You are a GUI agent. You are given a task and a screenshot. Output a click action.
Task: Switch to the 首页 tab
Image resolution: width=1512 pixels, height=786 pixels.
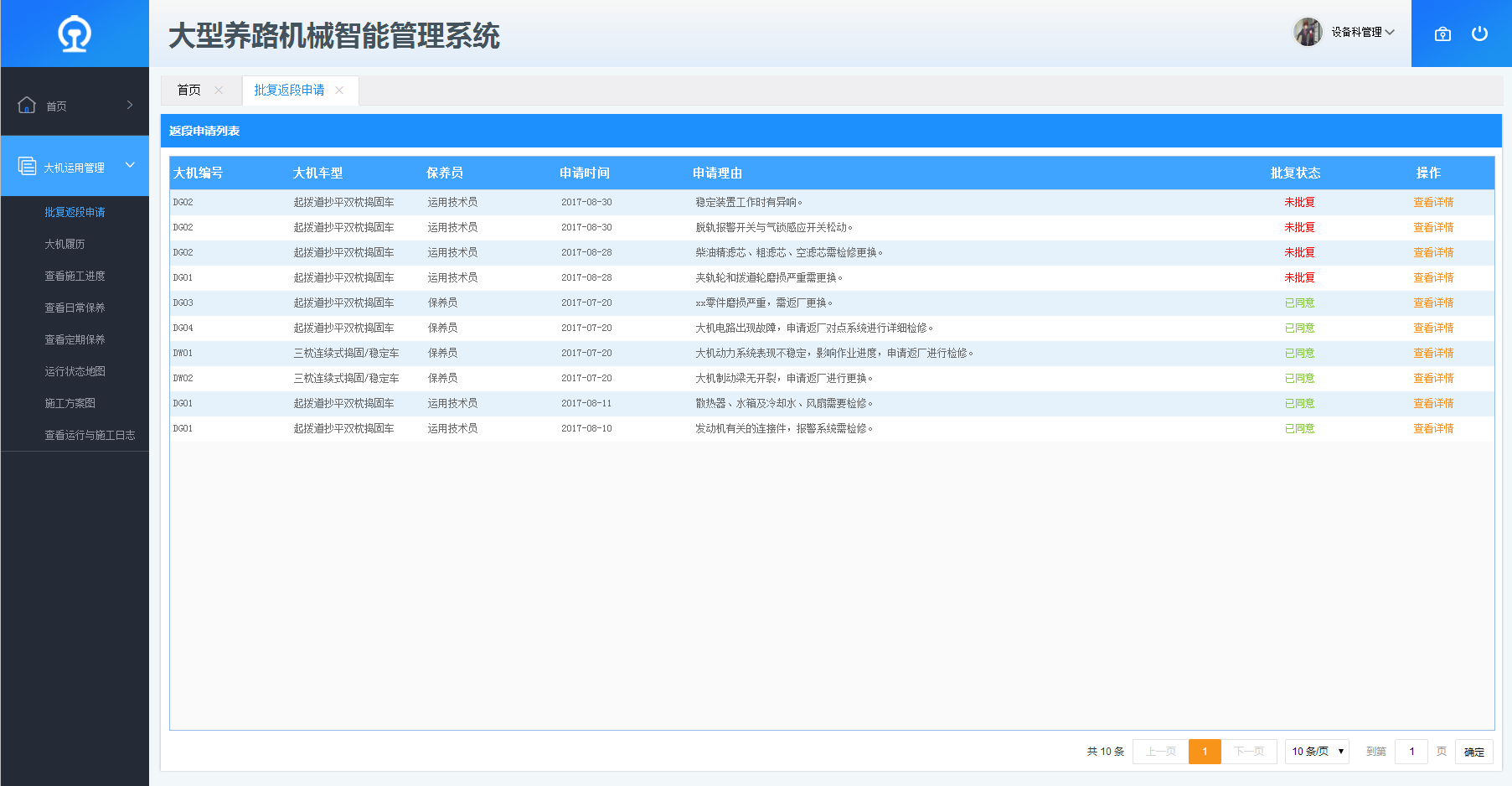point(189,90)
